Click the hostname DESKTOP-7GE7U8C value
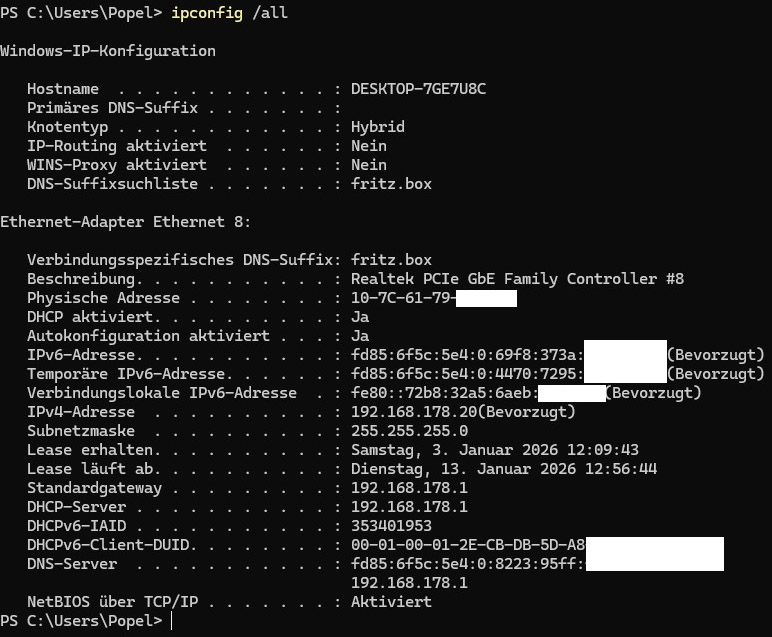This screenshot has width=772, height=637. [418, 89]
